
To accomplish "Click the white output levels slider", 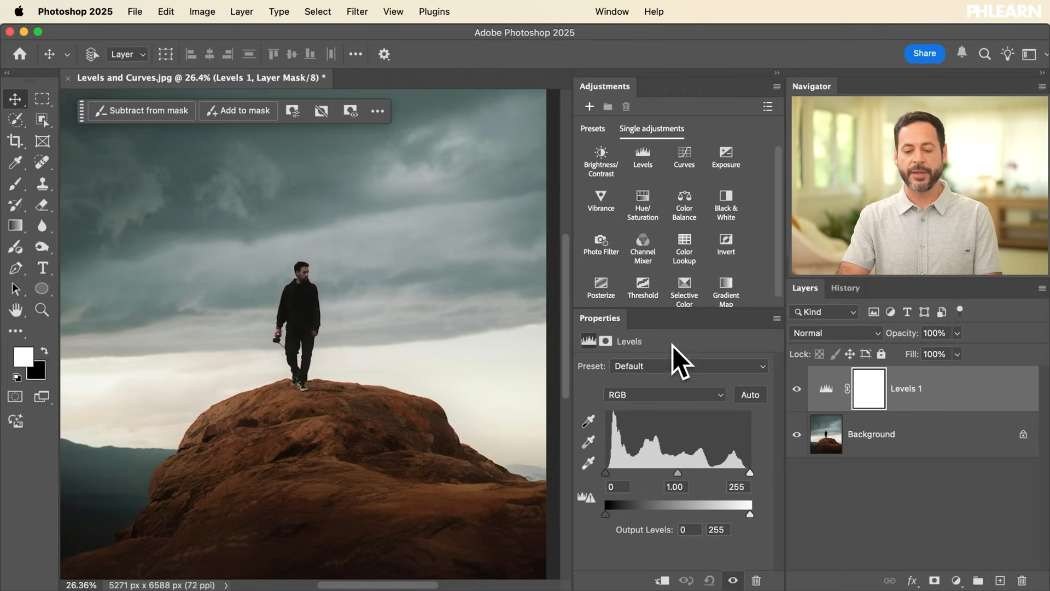I will pos(749,514).
